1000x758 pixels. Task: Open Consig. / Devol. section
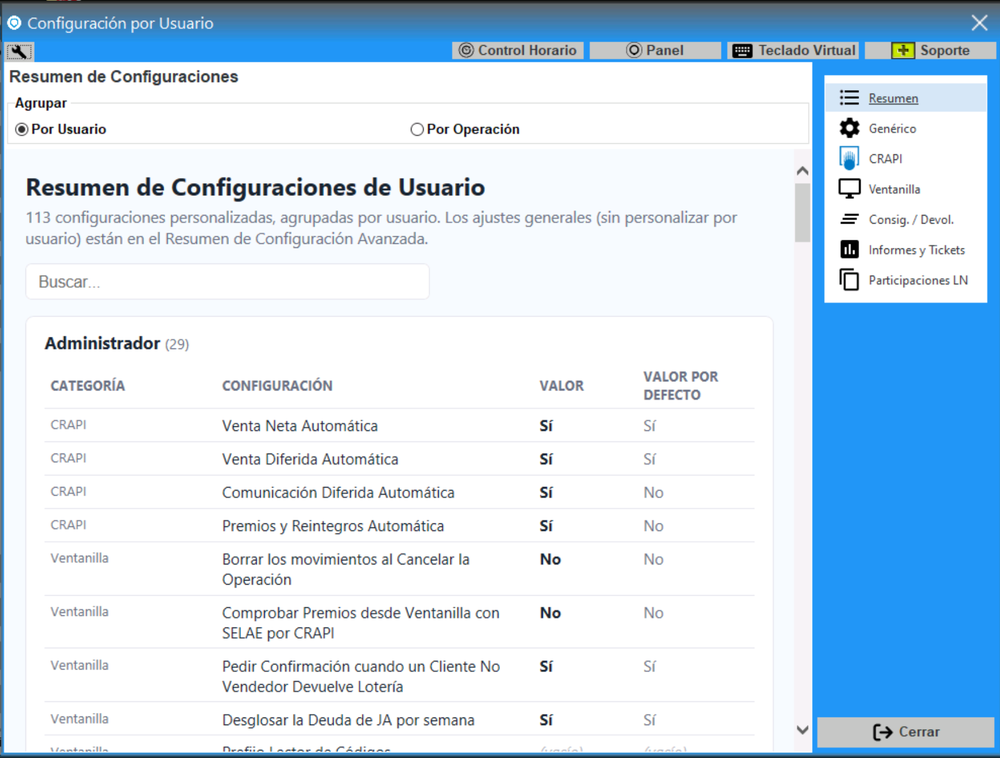point(906,219)
